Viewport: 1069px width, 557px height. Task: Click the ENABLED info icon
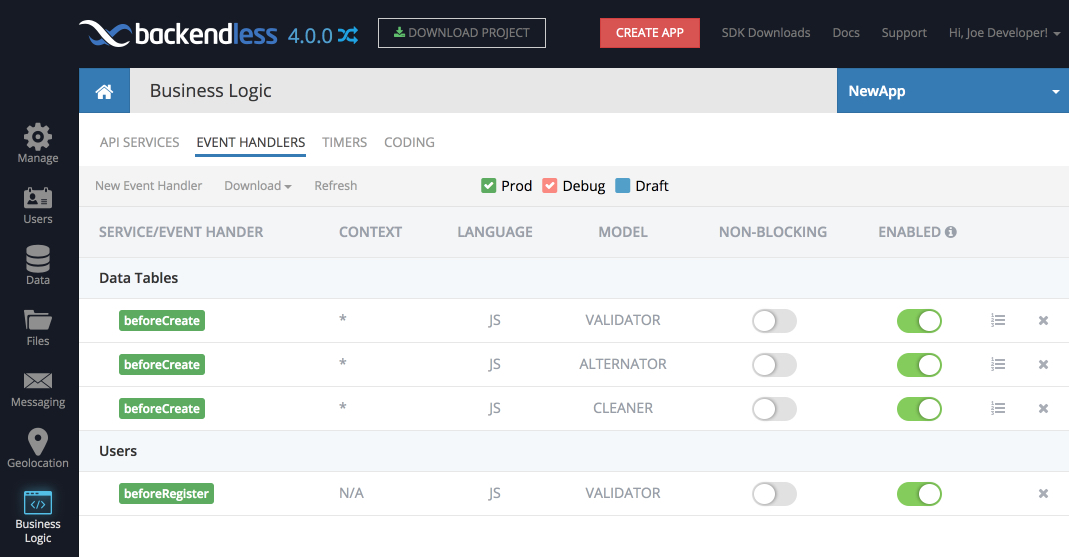pyautogui.click(x=950, y=232)
